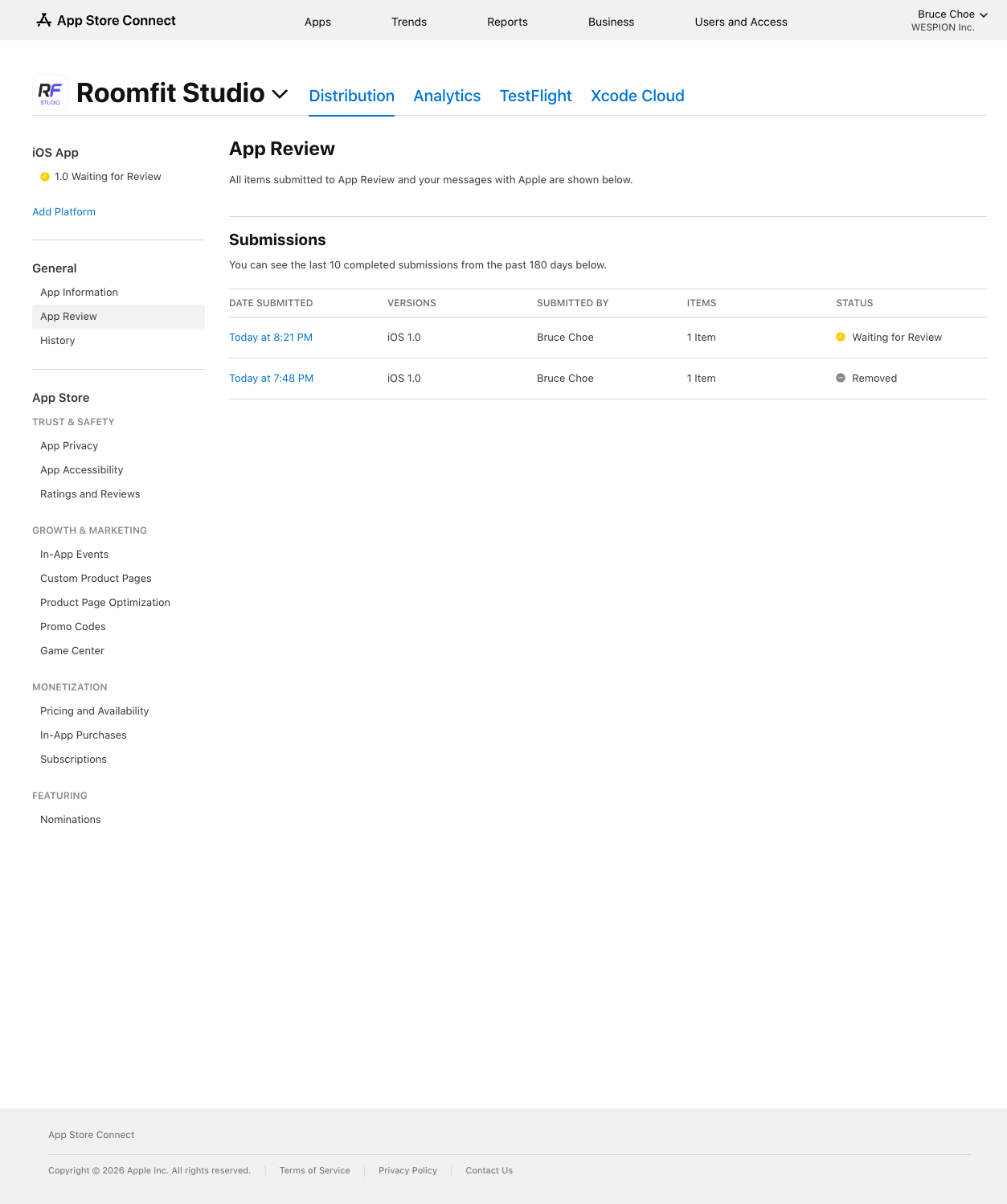Open the Today at 8:21 PM submission
Image resolution: width=1007 pixels, height=1204 pixels.
271,338
